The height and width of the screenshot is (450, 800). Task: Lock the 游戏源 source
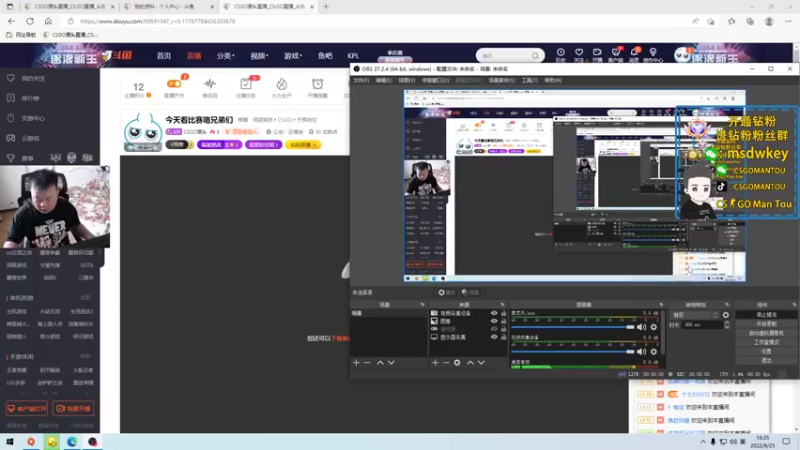(x=504, y=329)
